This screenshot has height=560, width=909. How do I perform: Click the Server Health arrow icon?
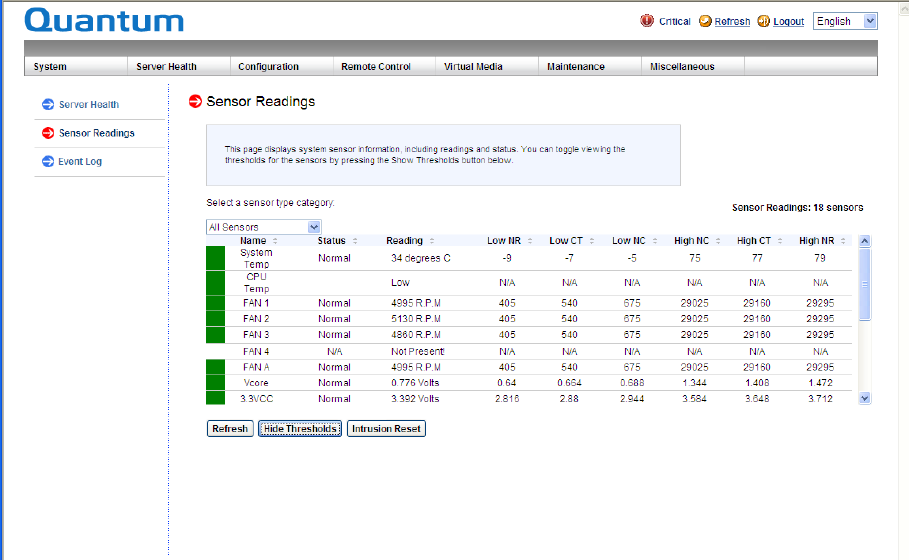coord(47,104)
